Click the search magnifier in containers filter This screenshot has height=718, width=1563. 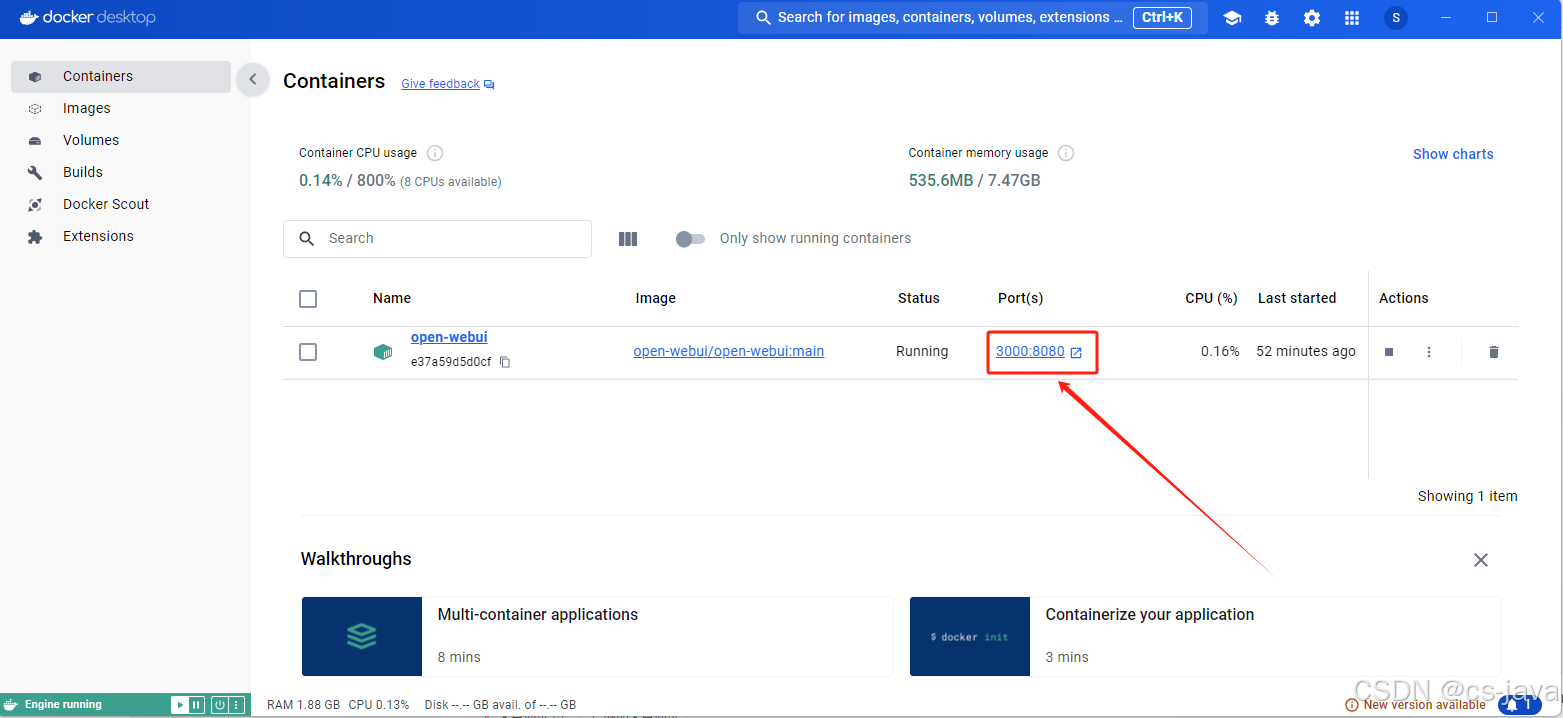(x=307, y=239)
